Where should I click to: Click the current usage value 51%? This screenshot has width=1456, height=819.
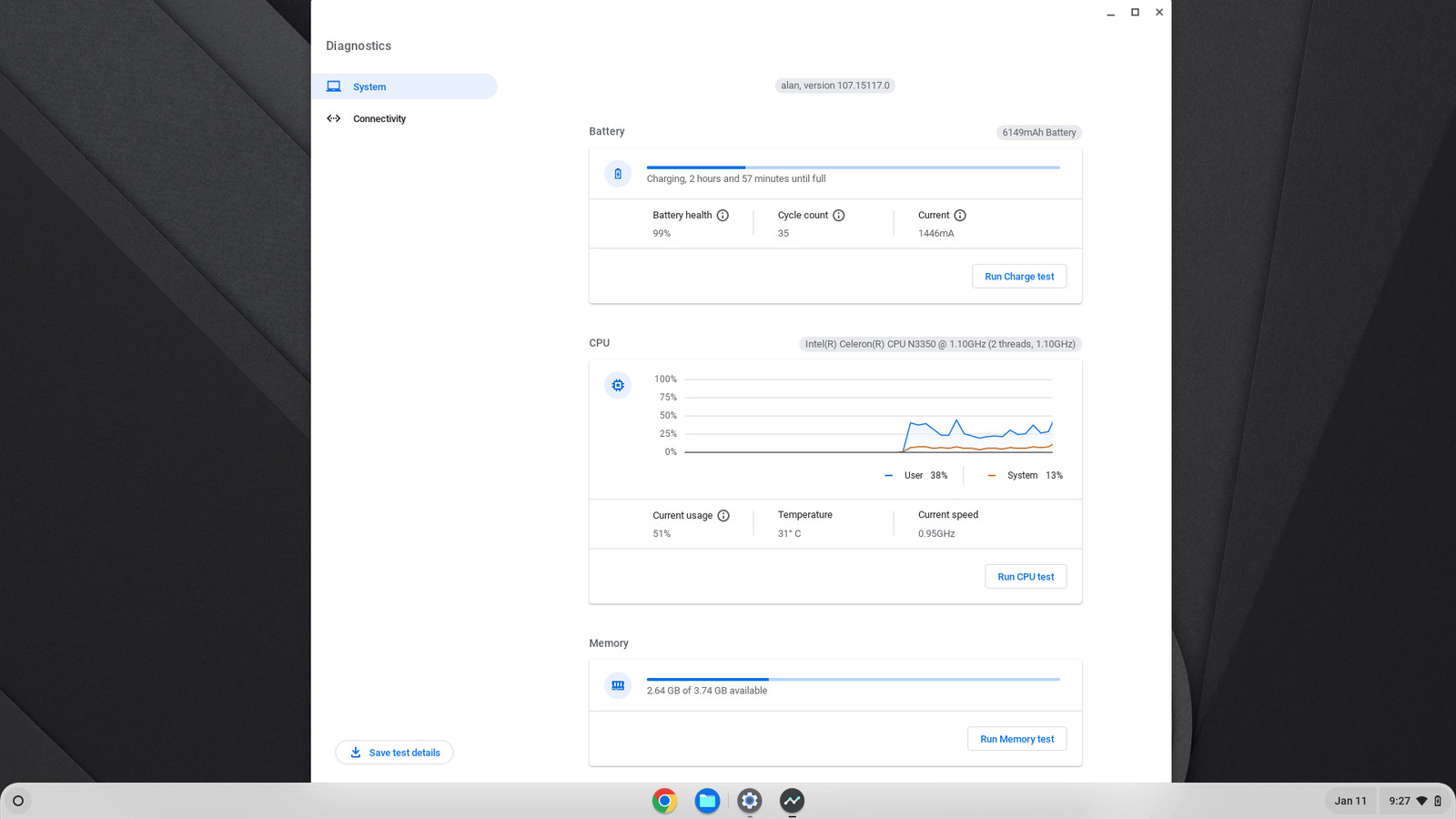[662, 534]
